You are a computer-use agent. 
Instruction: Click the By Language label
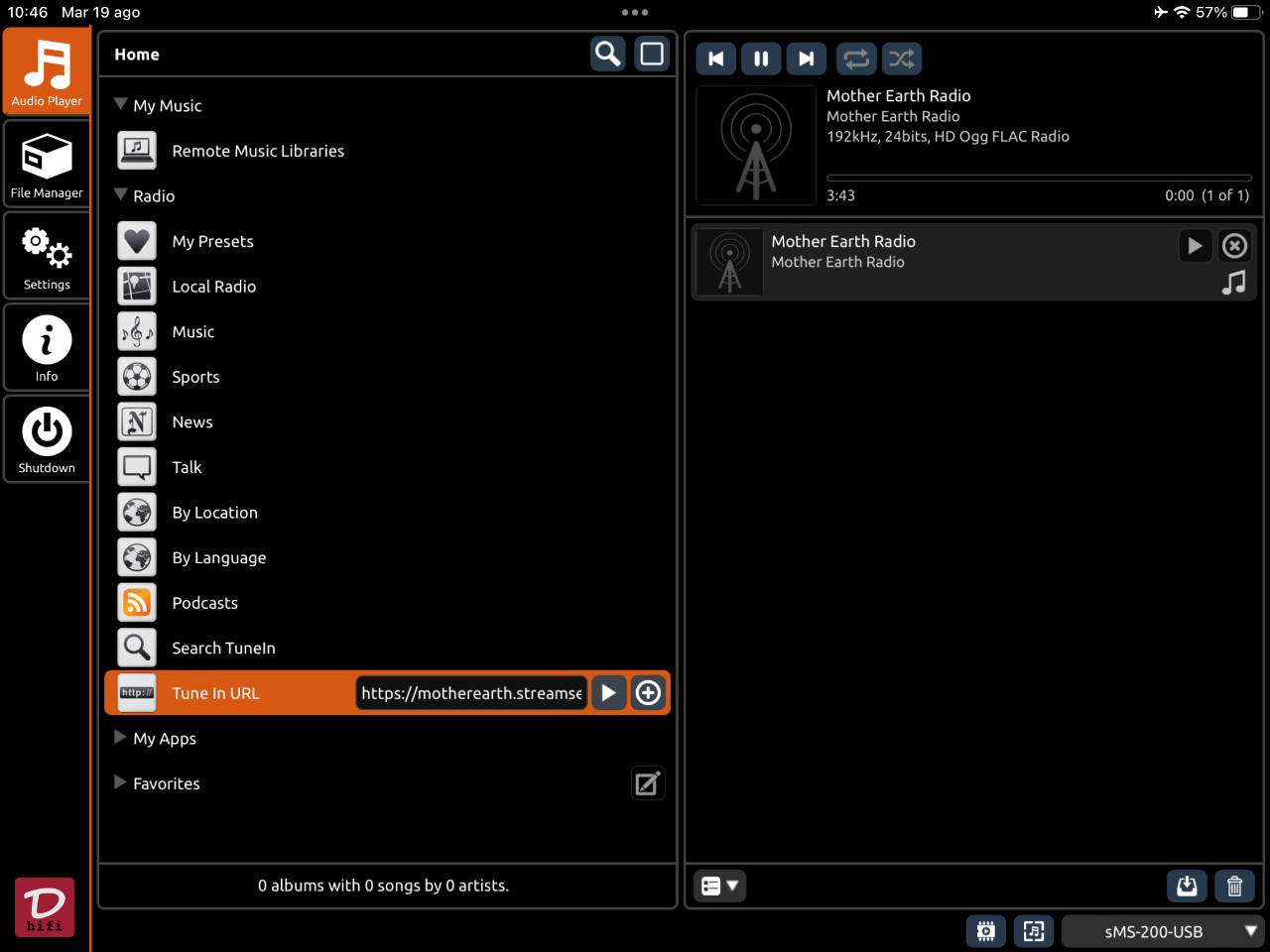(x=219, y=557)
